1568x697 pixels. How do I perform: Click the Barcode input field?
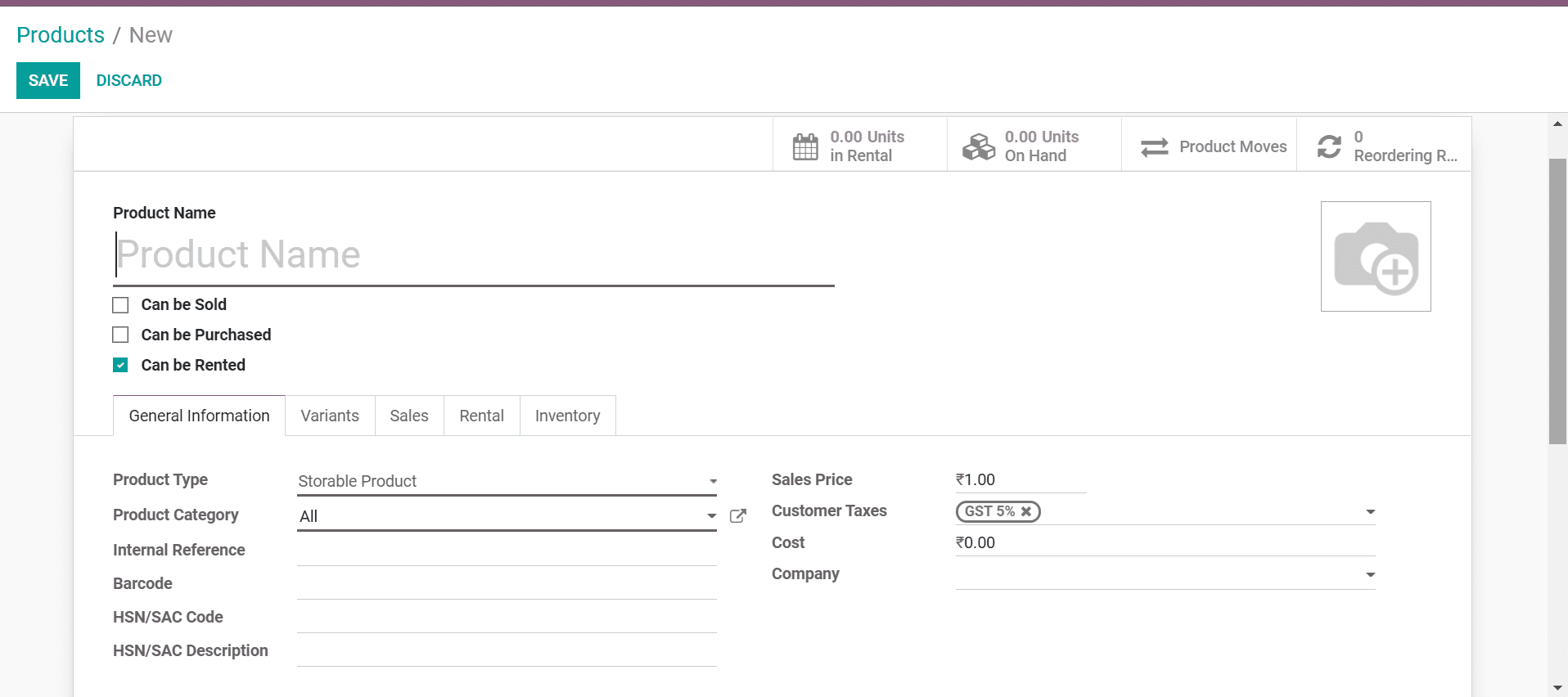[507, 584]
